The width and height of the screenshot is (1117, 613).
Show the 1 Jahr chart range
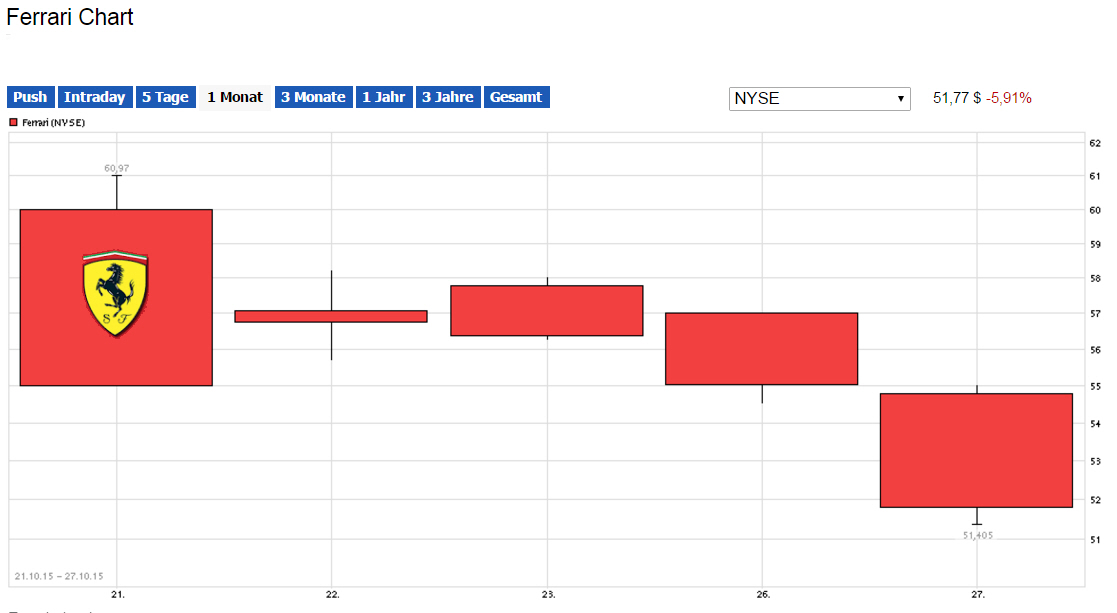click(x=384, y=97)
